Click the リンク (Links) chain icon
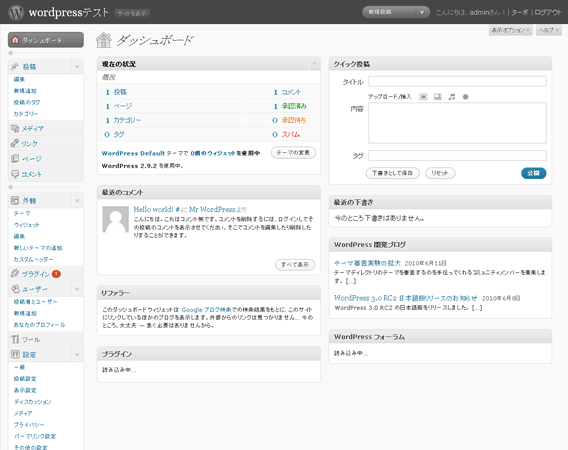Screen dimensions: 568x450 pyautogui.click(x=15, y=143)
